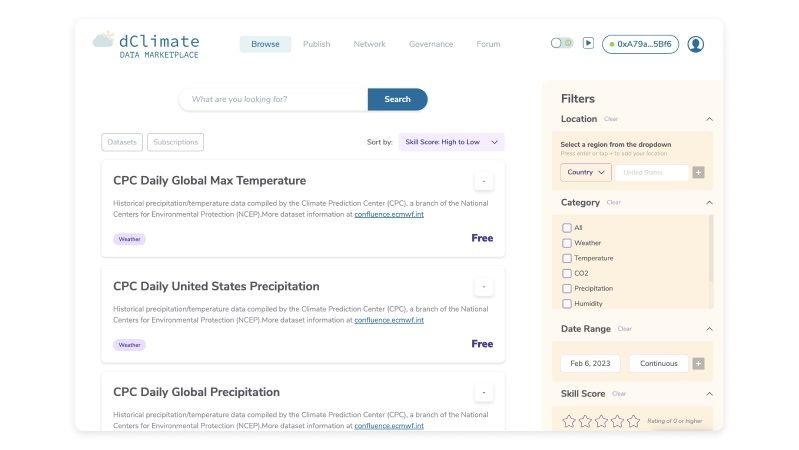799x450 pixels.
Task: Collapse CPC Daily United States Precipitation card
Action: click(x=484, y=286)
